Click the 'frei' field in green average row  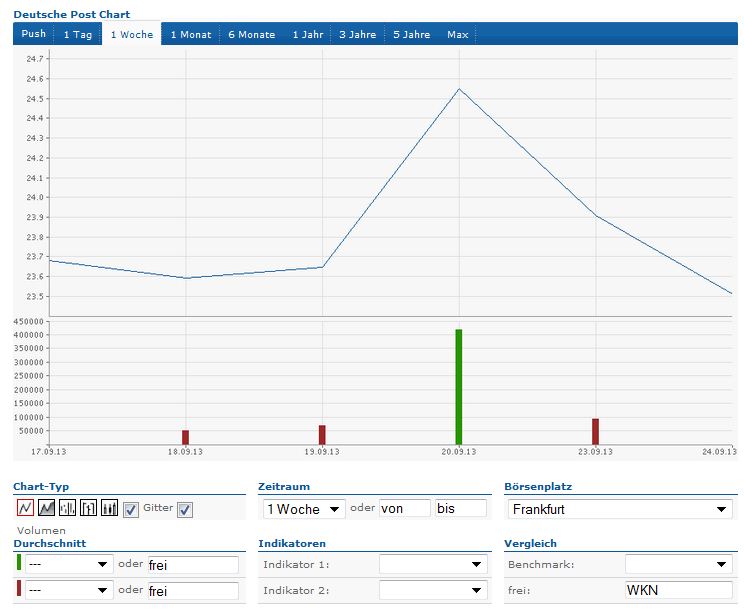(193, 565)
